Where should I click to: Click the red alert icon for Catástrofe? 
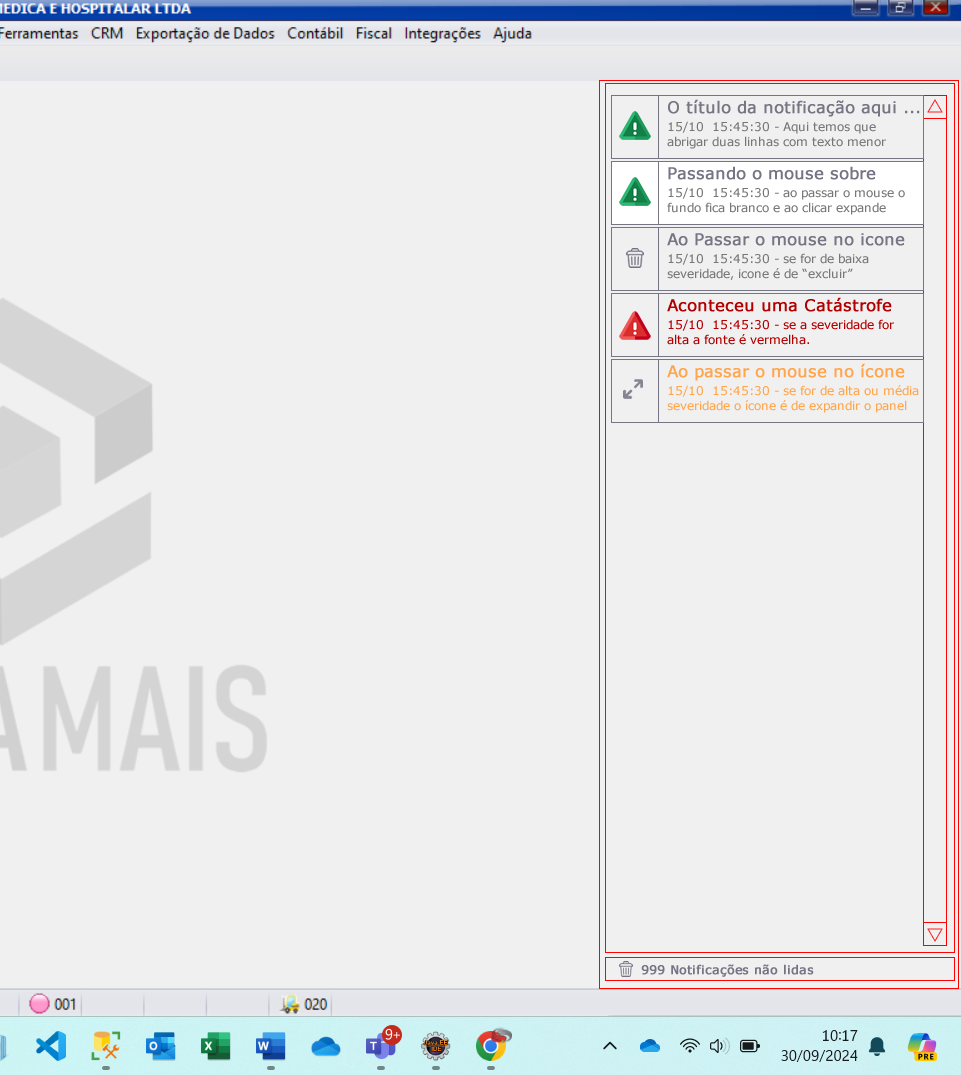pos(635,325)
